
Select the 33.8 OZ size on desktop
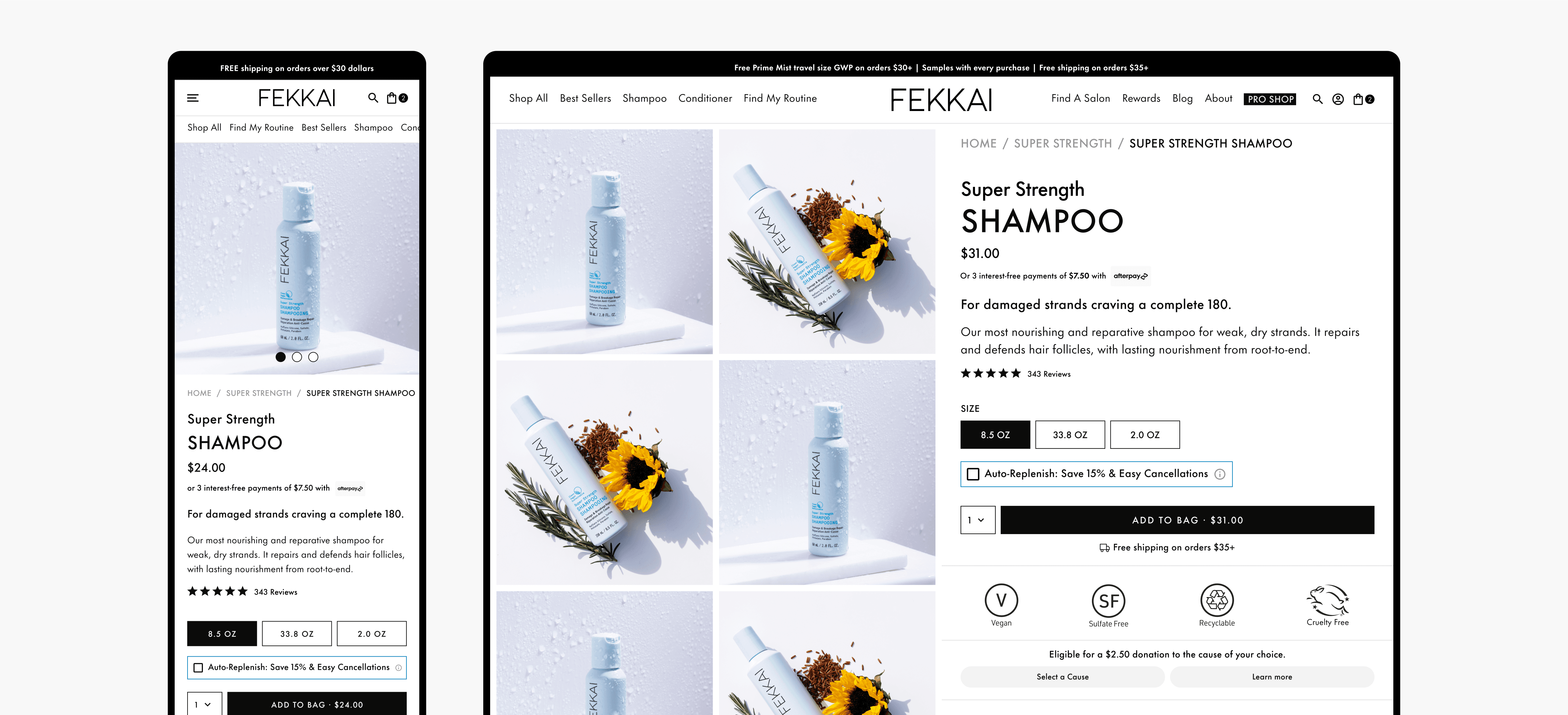pyautogui.click(x=1069, y=434)
